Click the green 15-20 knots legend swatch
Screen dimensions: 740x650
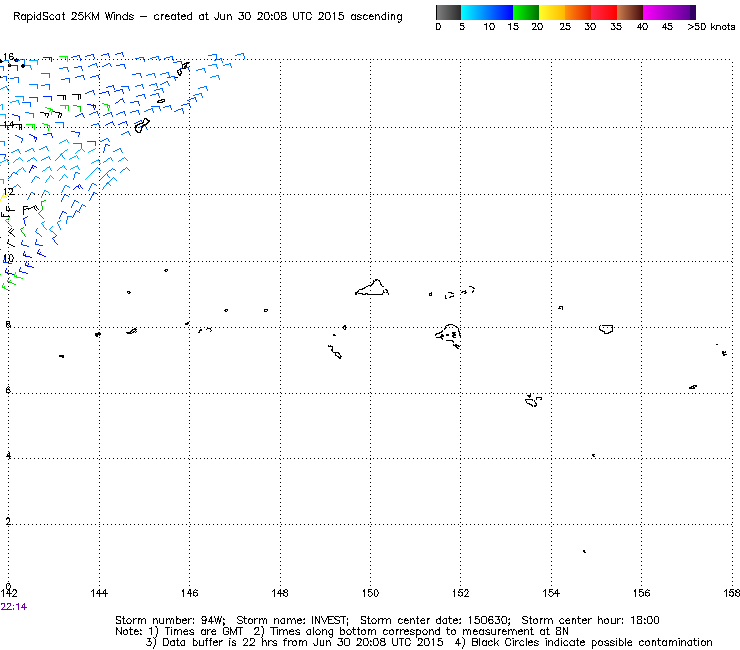(526, 12)
